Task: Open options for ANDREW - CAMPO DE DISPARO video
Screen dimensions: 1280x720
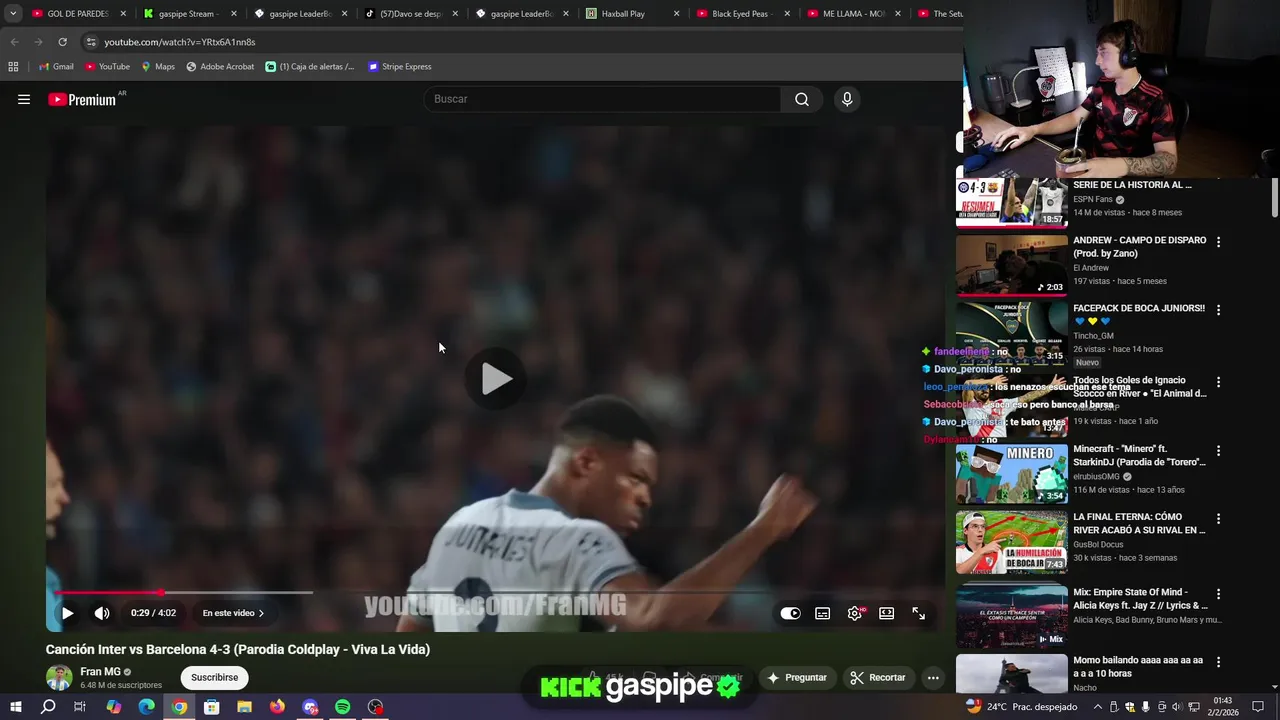Action: (x=1218, y=242)
